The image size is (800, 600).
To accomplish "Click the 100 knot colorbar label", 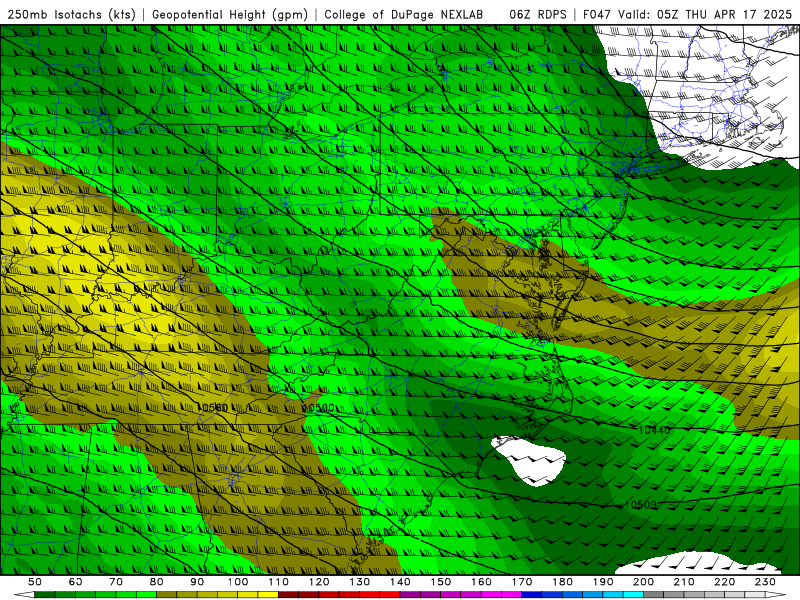I will pos(238,582).
